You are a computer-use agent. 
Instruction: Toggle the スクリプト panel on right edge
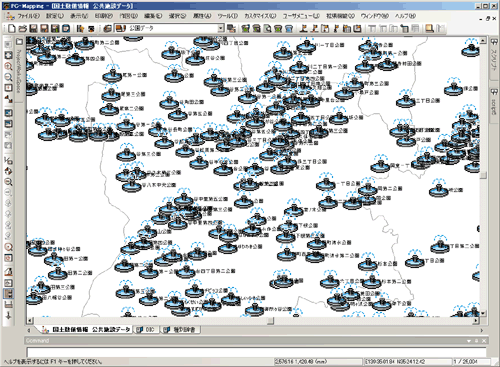pyautogui.click(x=494, y=58)
